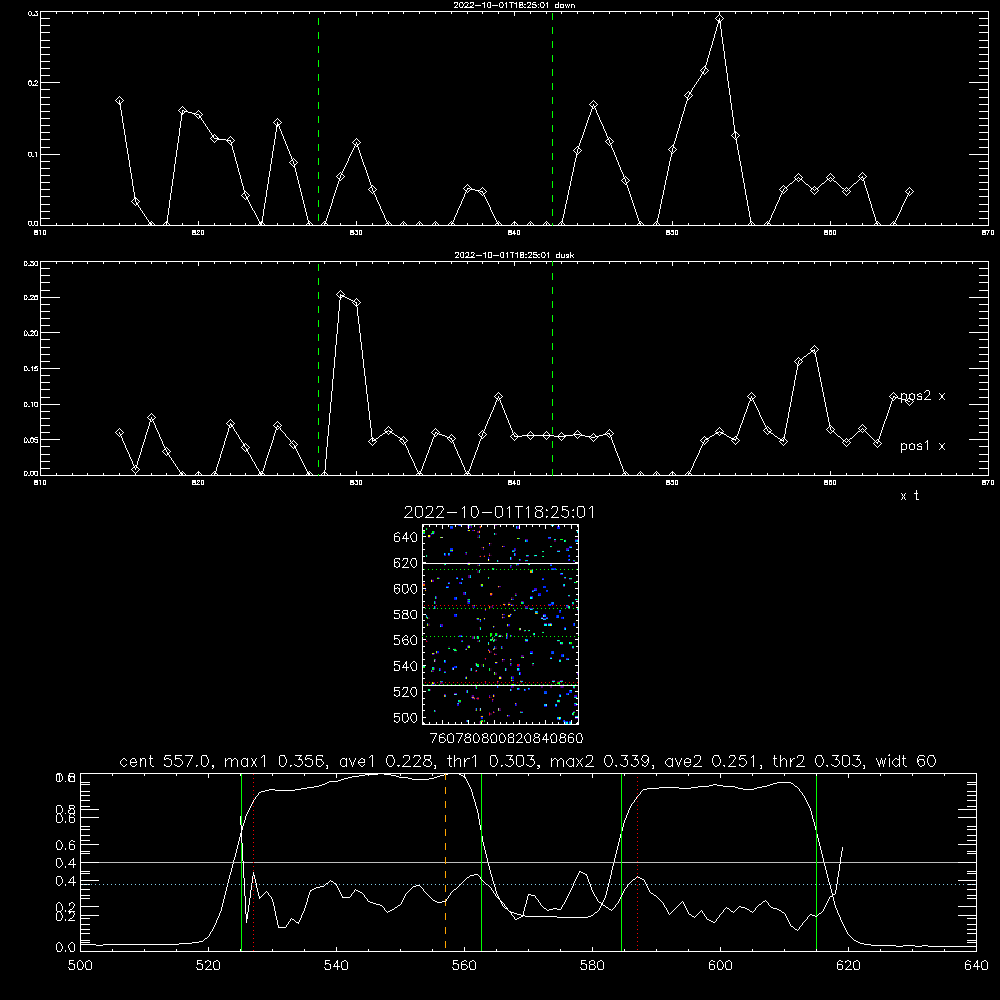Click the 500 label on the image panel y-axis
The height and width of the screenshot is (1000, 1000).
[406, 718]
